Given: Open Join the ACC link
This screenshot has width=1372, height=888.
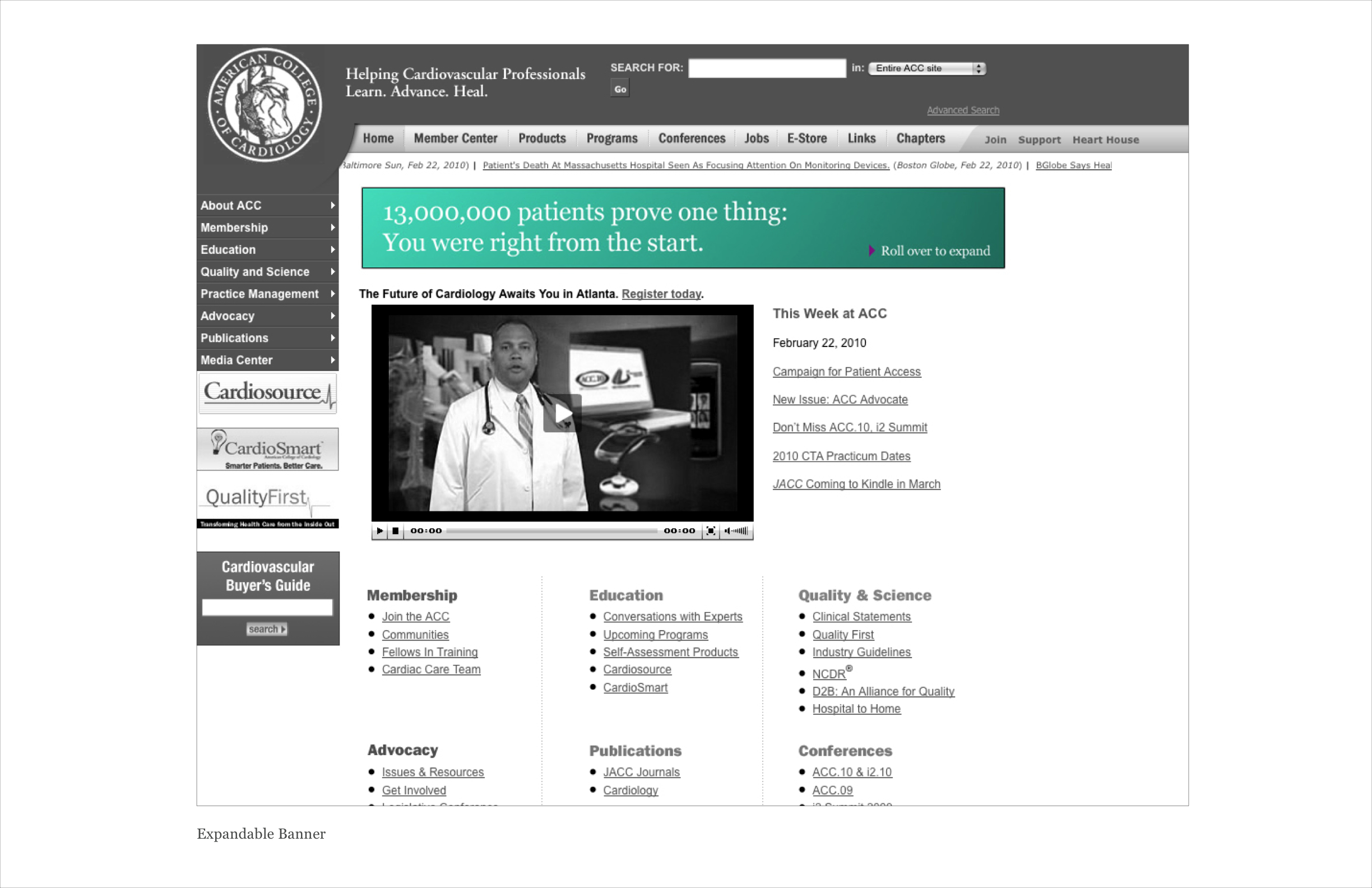Looking at the screenshot, I should coord(416,617).
